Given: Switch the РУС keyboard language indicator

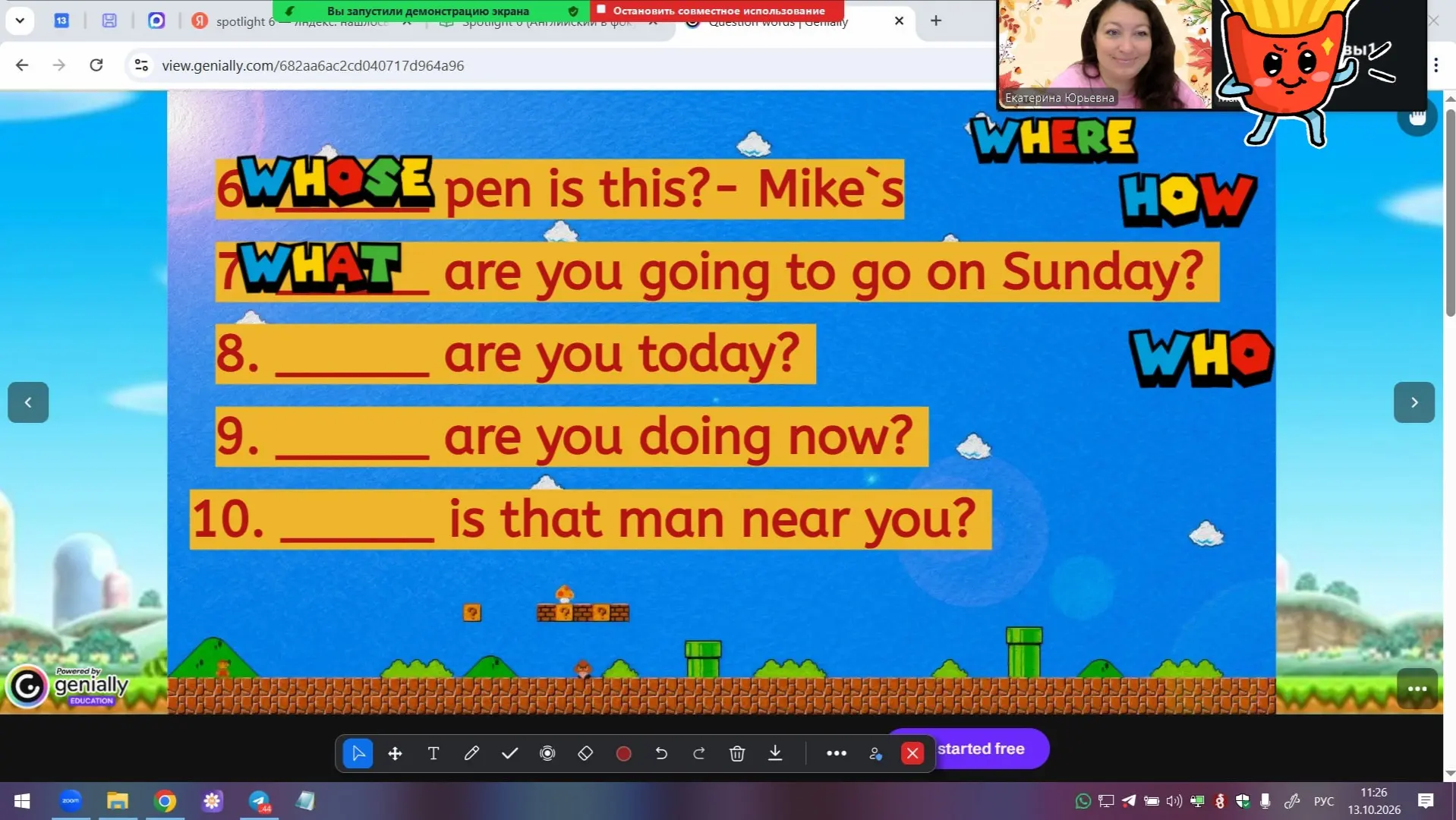Looking at the screenshot, I should pyautogui.click(x=1324, y=801).
